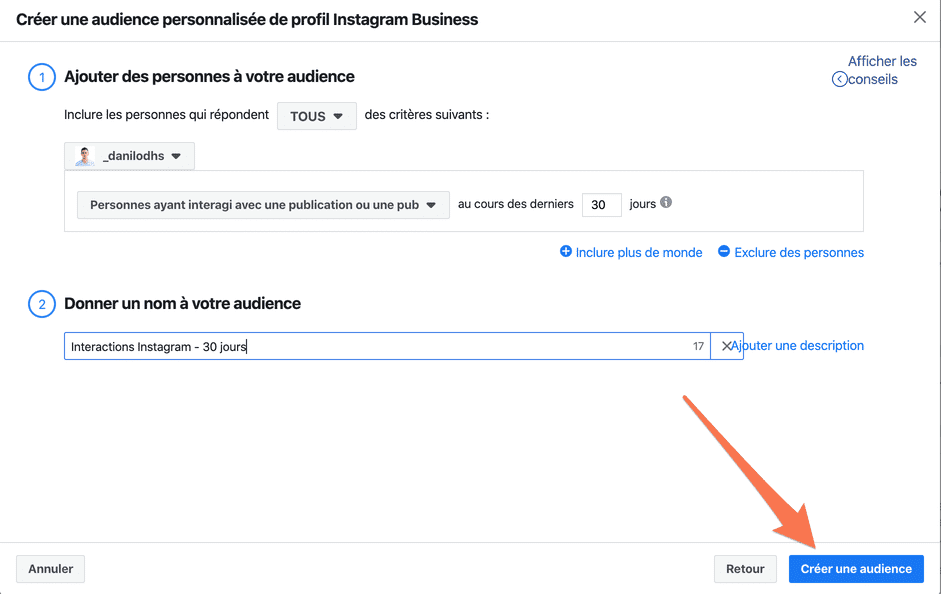This screenshot has width=941, height=594.
Task: Click the Créer une audience button
Action: pos(856,569)
